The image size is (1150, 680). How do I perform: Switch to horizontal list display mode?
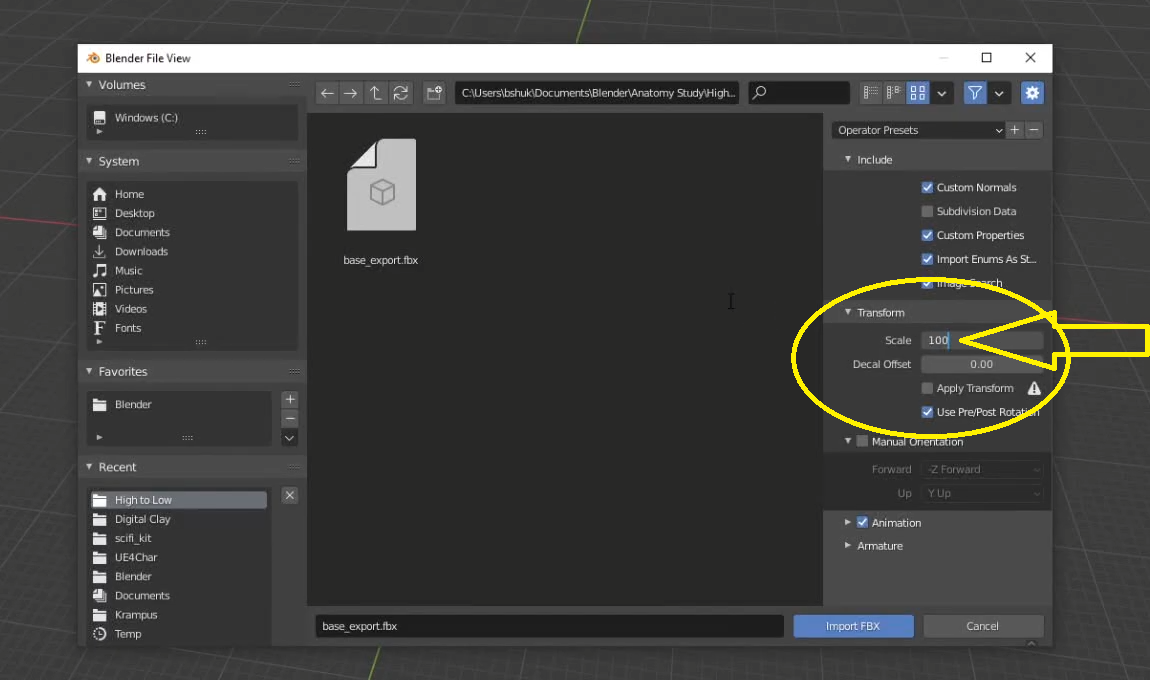point(893,93)
